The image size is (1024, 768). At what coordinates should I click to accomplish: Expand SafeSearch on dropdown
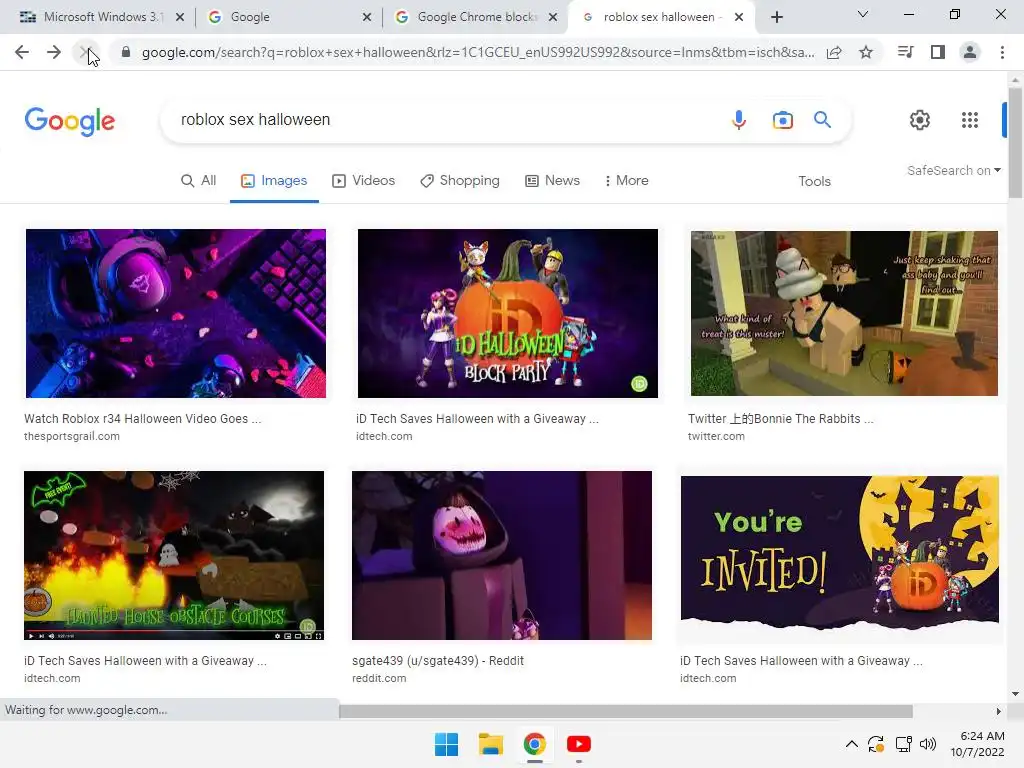[x=953, y=170]
